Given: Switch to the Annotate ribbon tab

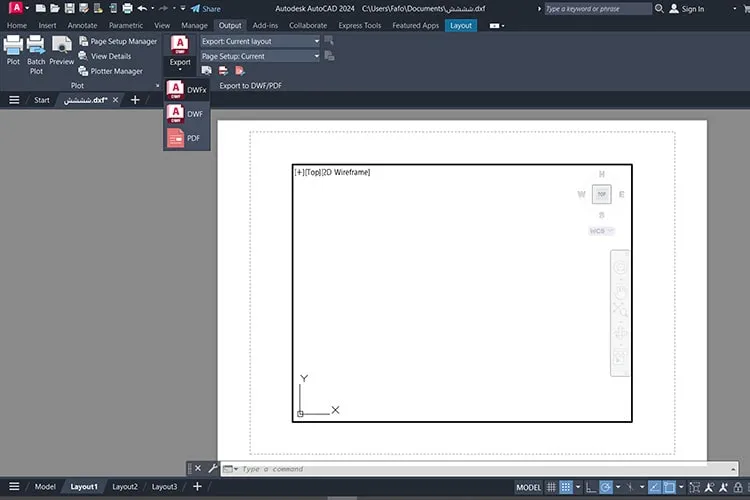Looking at the screenshot, I should click(82, 25).
